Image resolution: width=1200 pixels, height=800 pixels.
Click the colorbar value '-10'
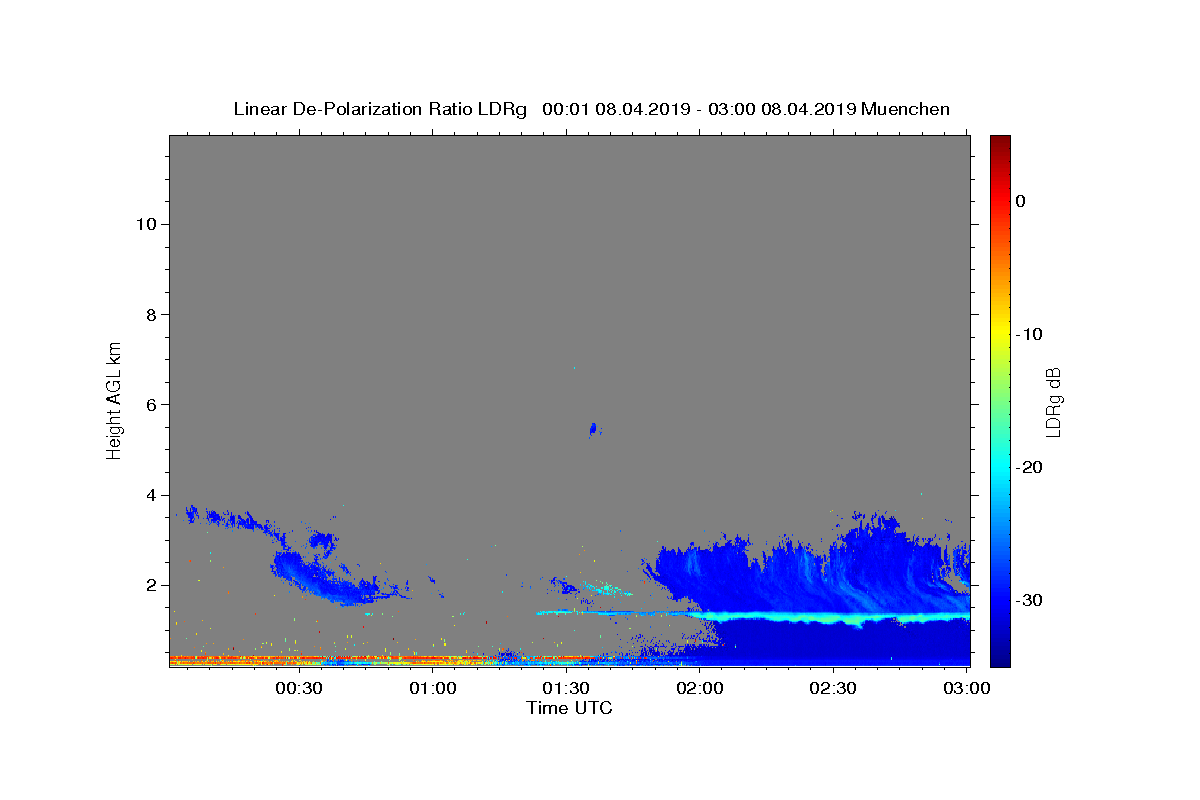1030,334
